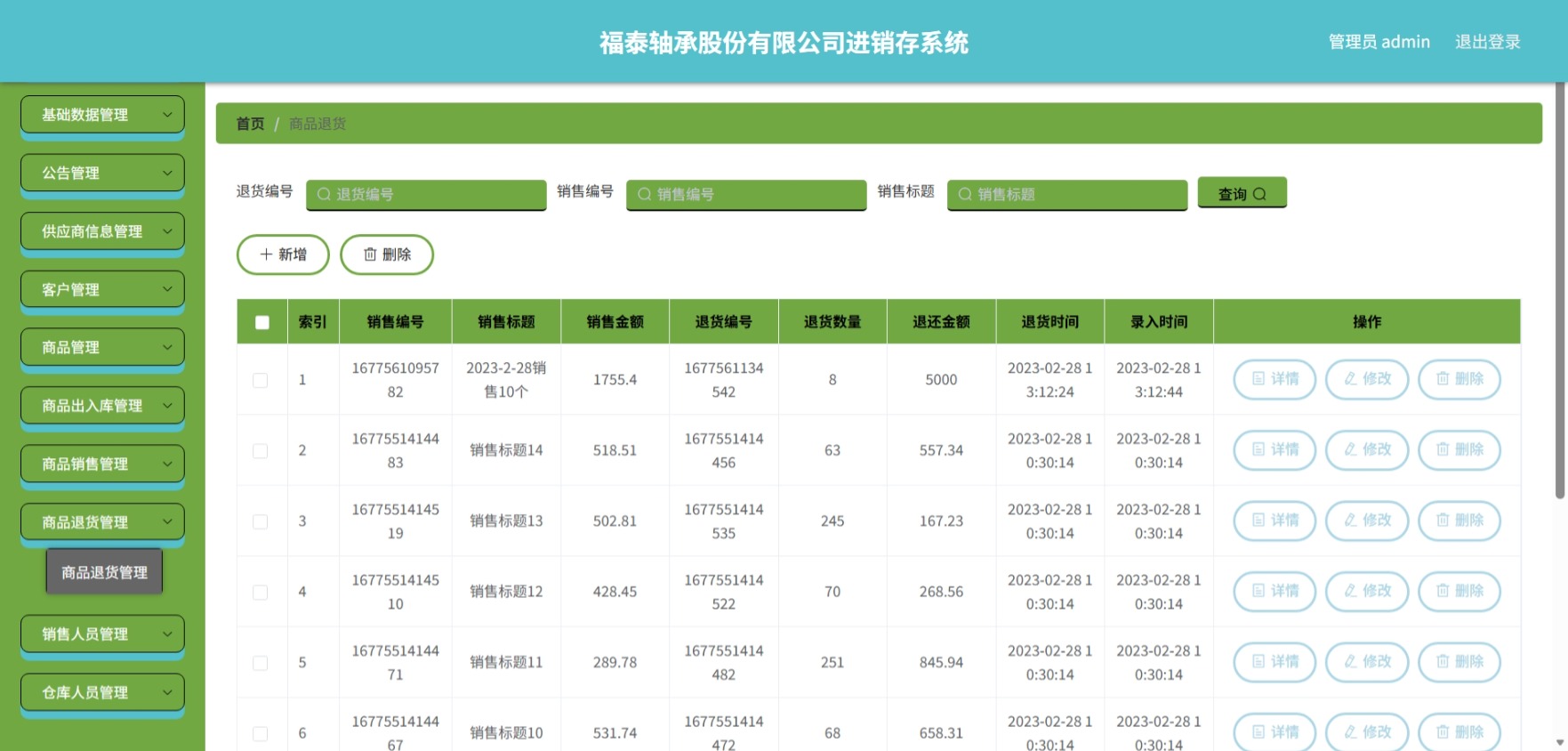Open the 商品销售管理 sidebar menu
Viewport: 1568px width, 751px height.
click(102, 464)
